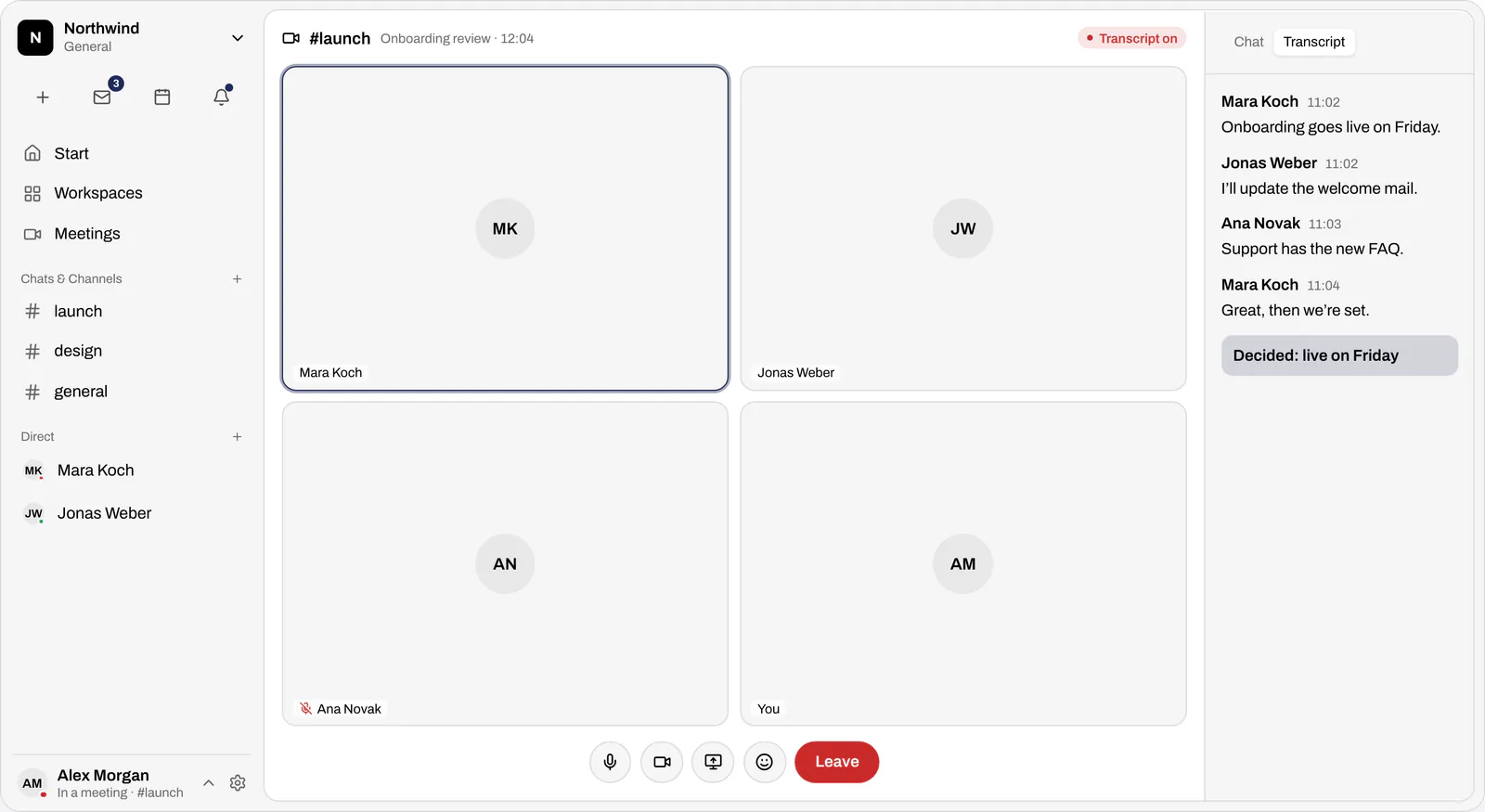Screen dimensions: 1485x812
Task: Share your screen
Action: point(713,762)
